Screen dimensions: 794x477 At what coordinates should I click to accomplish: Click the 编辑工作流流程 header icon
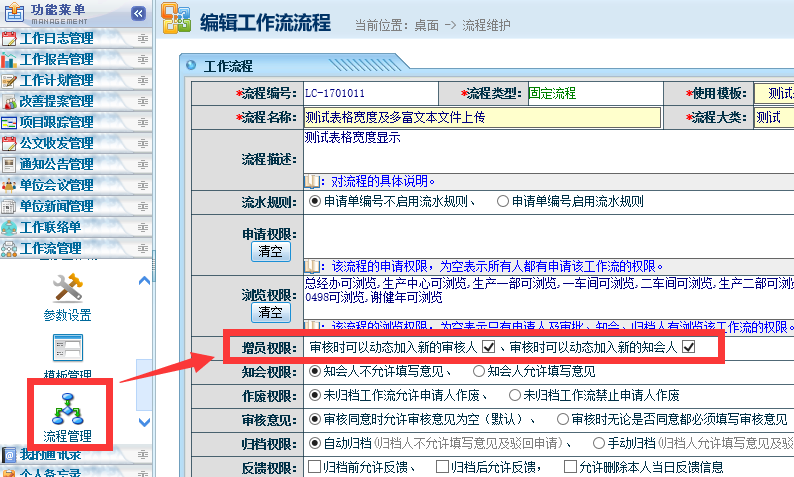click(x=176, y=22)
